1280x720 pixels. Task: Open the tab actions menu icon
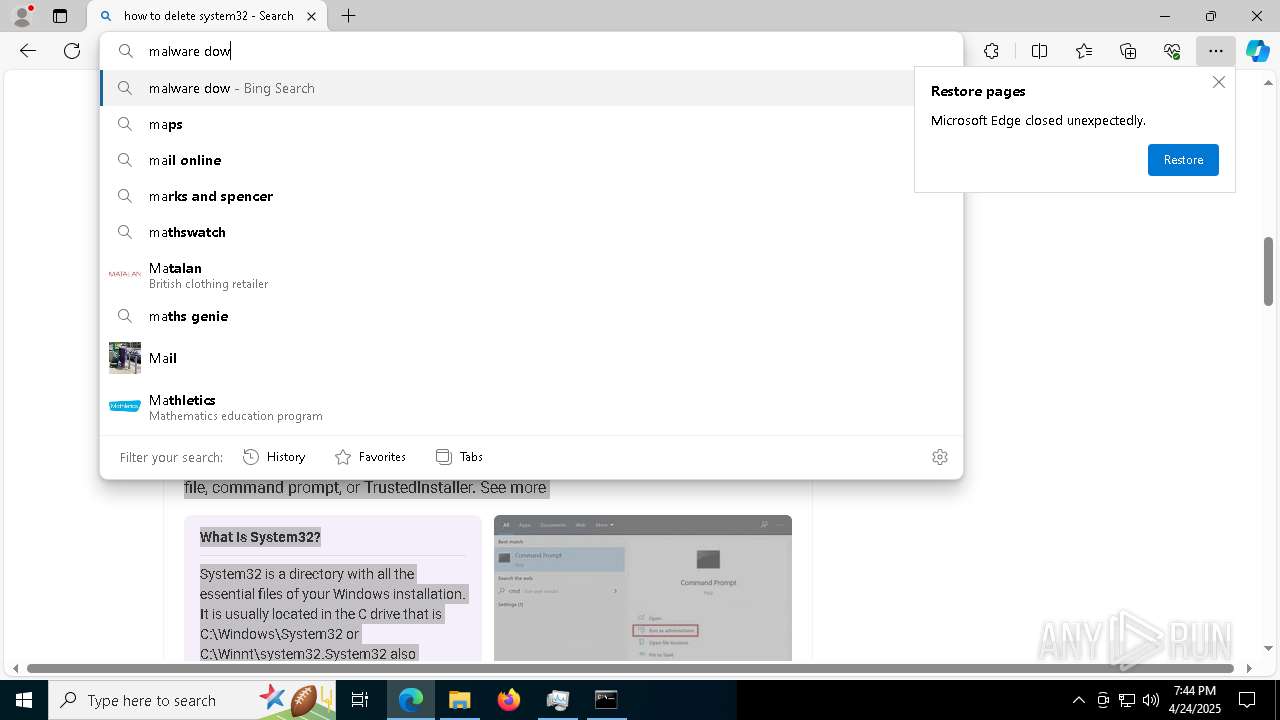60,16
